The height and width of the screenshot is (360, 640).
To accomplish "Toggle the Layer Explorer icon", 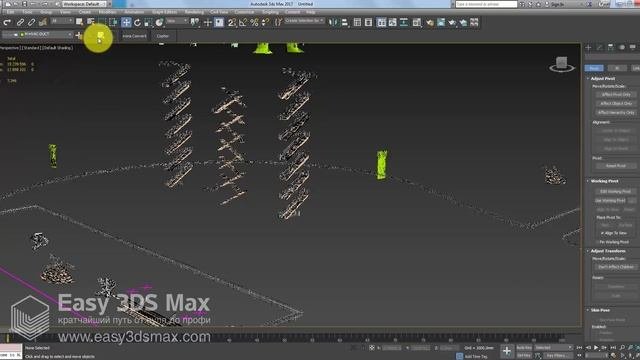I will click(369, 22).
